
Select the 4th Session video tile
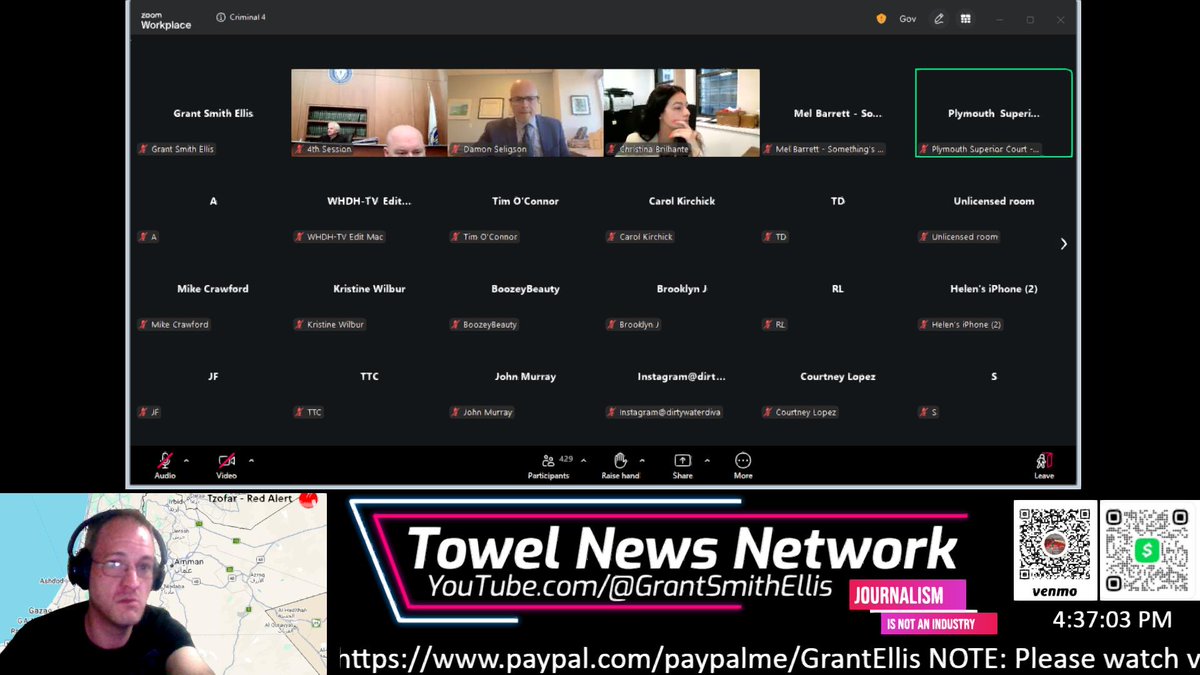point(369,113)
